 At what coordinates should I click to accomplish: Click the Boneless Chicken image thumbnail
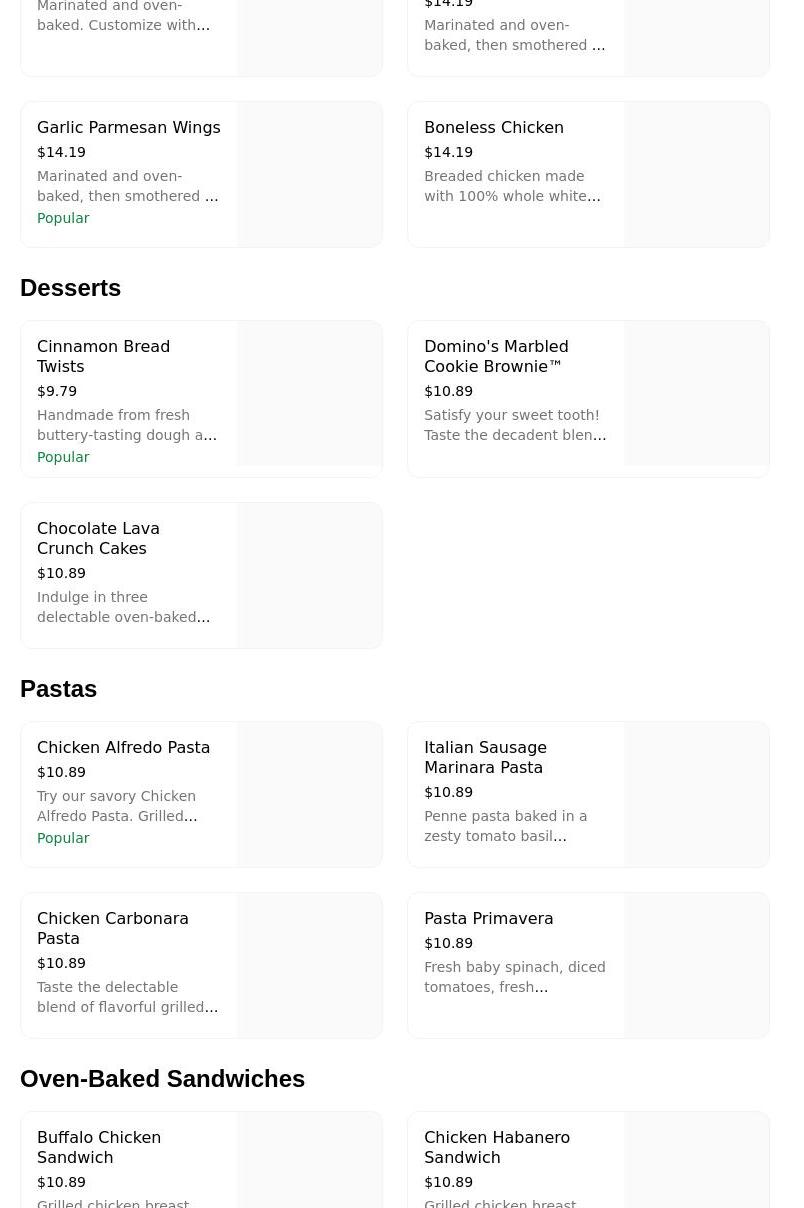(697, 174)
